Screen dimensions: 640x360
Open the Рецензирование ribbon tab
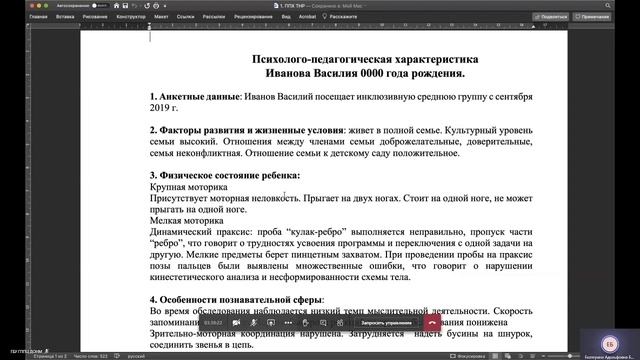click(x=253, y=17)
